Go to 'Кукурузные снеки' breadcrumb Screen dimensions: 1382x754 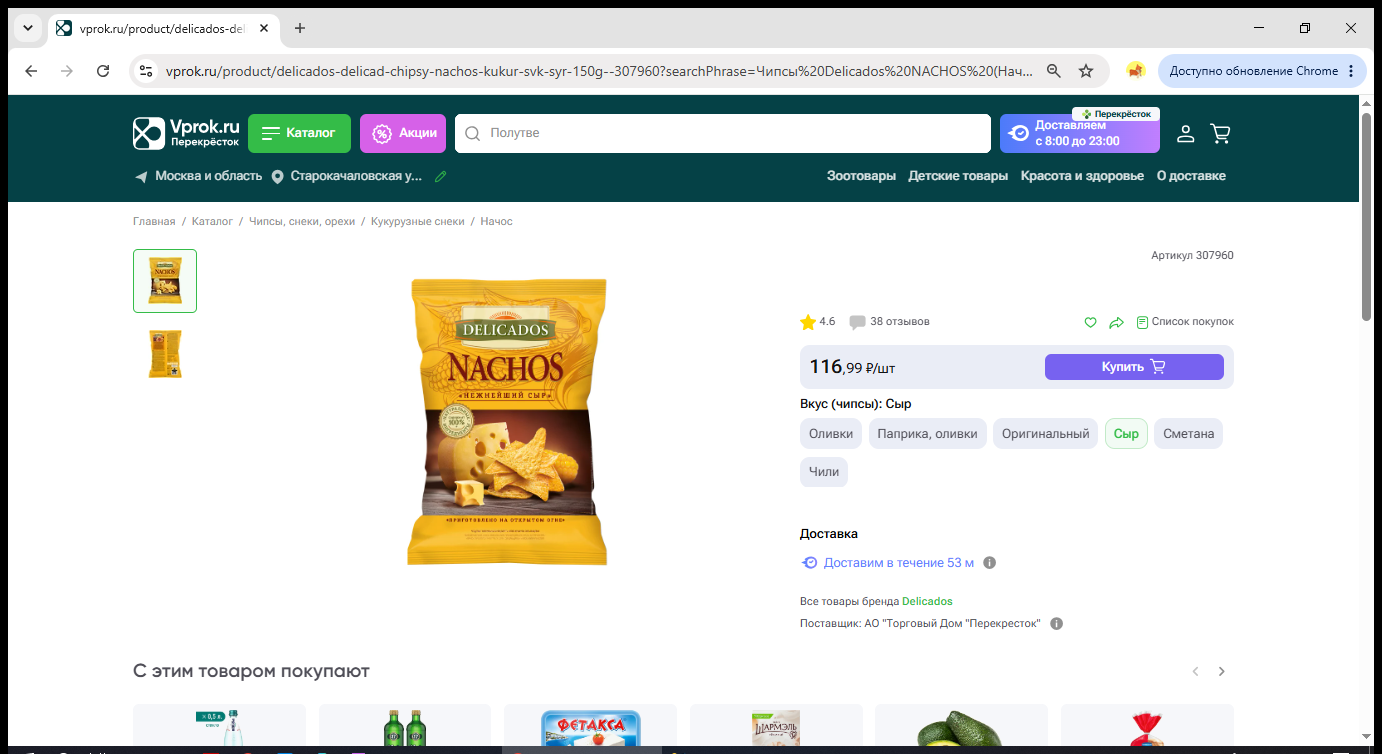(x=418, y=221)
